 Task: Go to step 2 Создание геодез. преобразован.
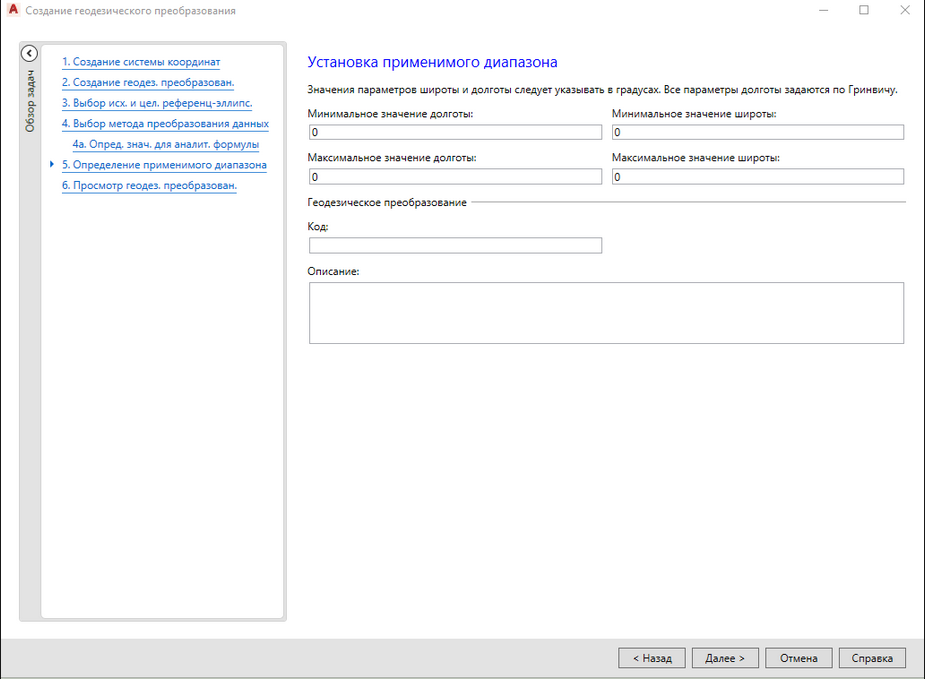(x=147, y=82)
